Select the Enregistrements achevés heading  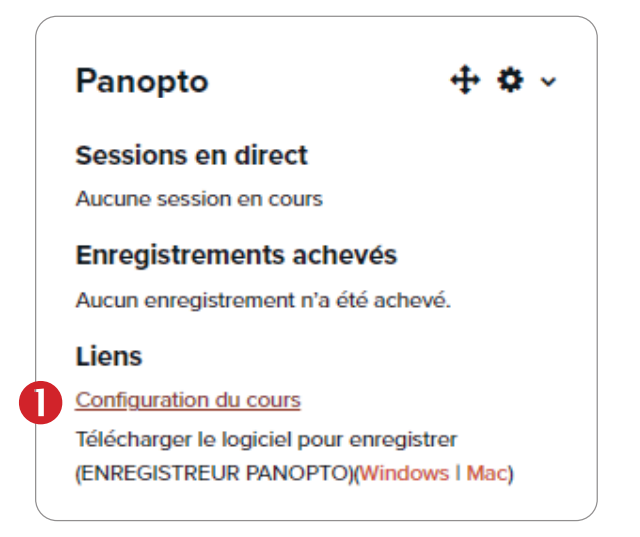(x=236, y=255)
